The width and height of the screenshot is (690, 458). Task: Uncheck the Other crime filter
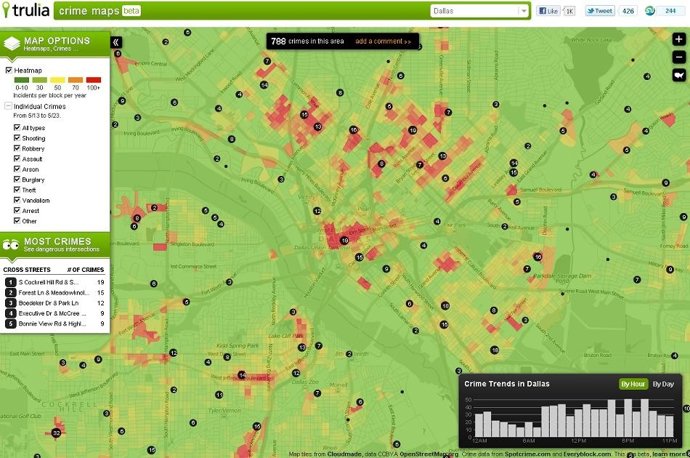coord(17,221)
